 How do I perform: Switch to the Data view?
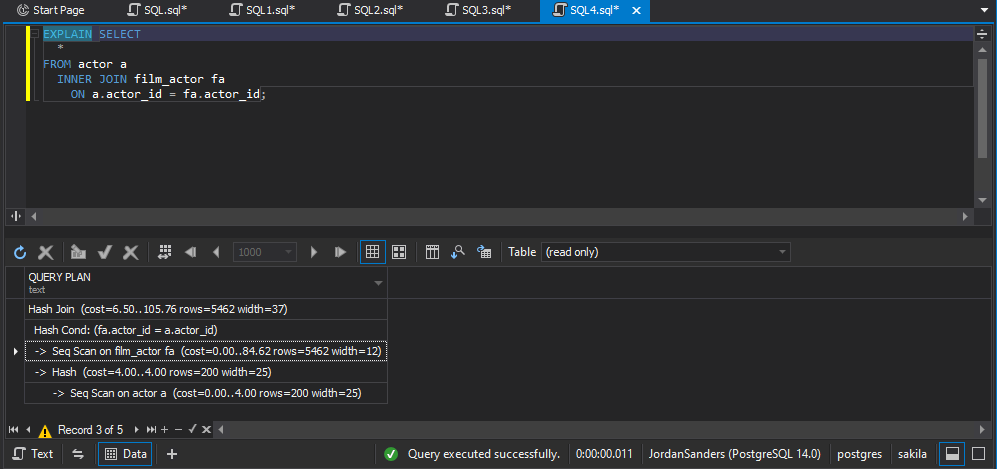coord(125,454)
